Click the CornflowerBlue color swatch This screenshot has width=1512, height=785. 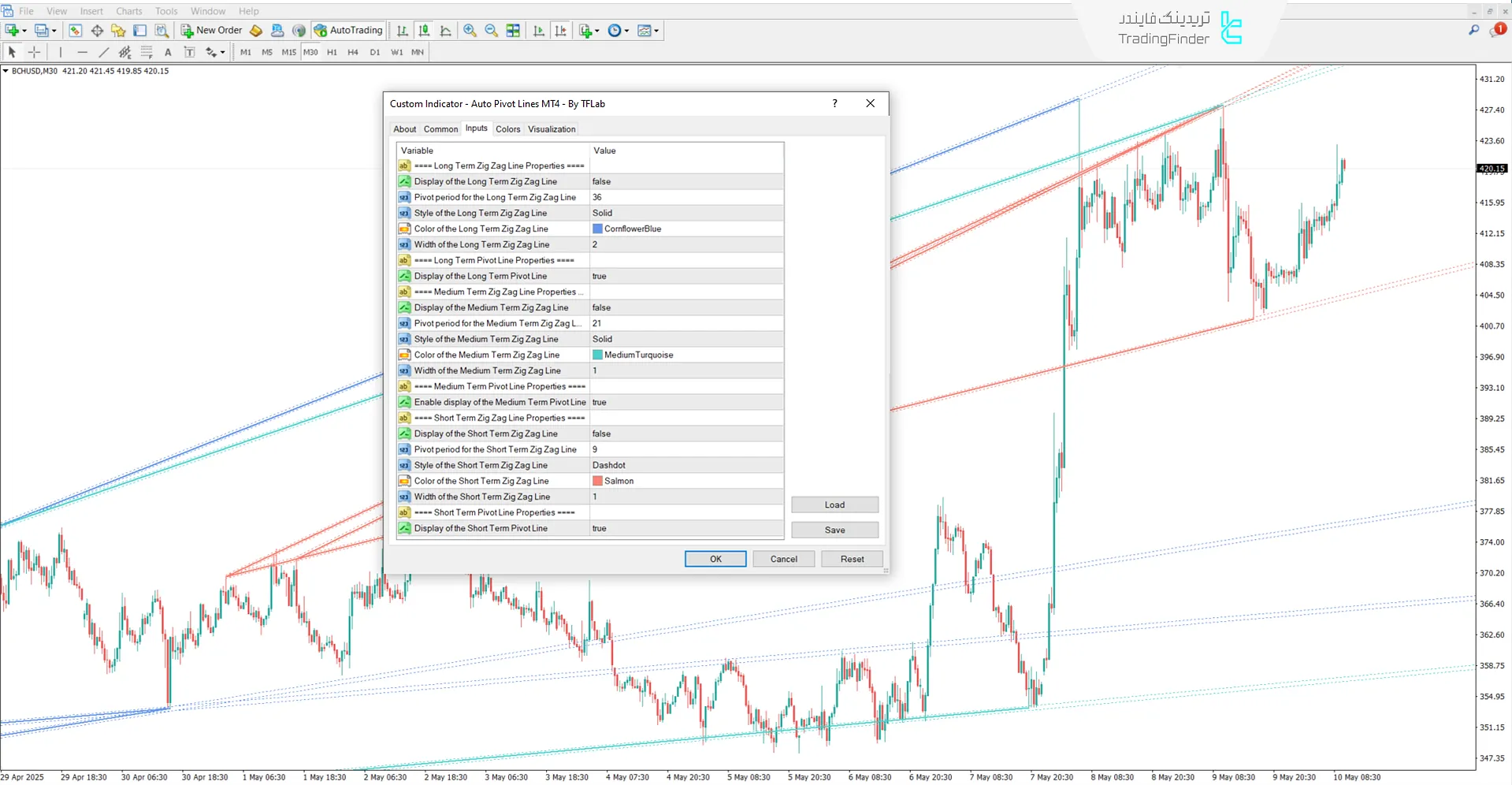(597, 229)
